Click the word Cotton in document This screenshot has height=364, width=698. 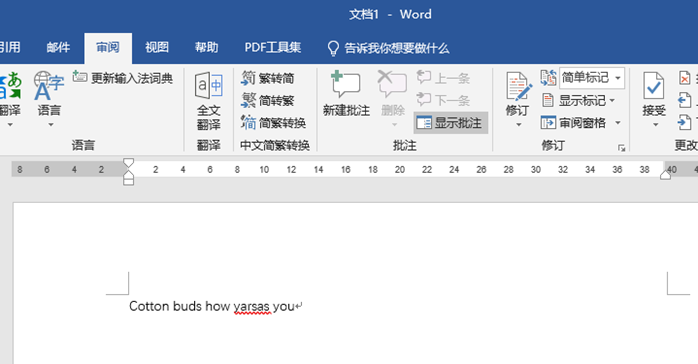pyautogui.click(x=149, y=306)
